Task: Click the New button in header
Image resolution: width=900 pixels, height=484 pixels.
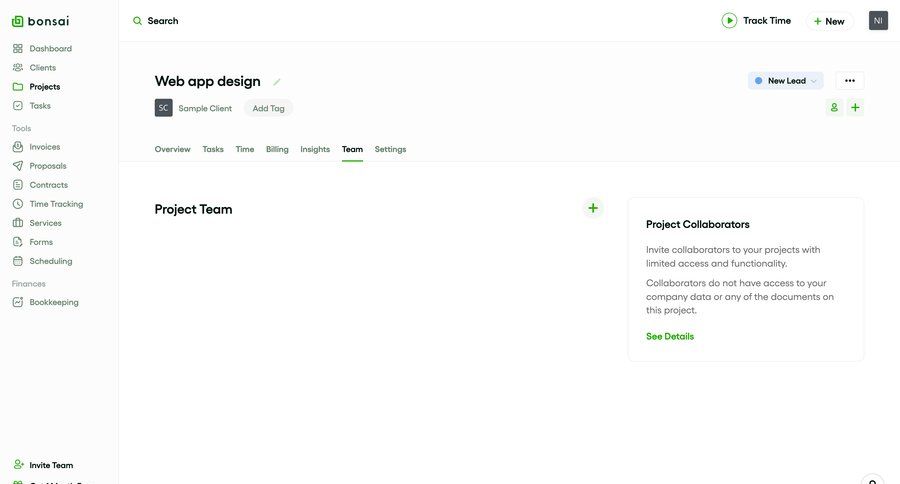Action: pos(829,21)
